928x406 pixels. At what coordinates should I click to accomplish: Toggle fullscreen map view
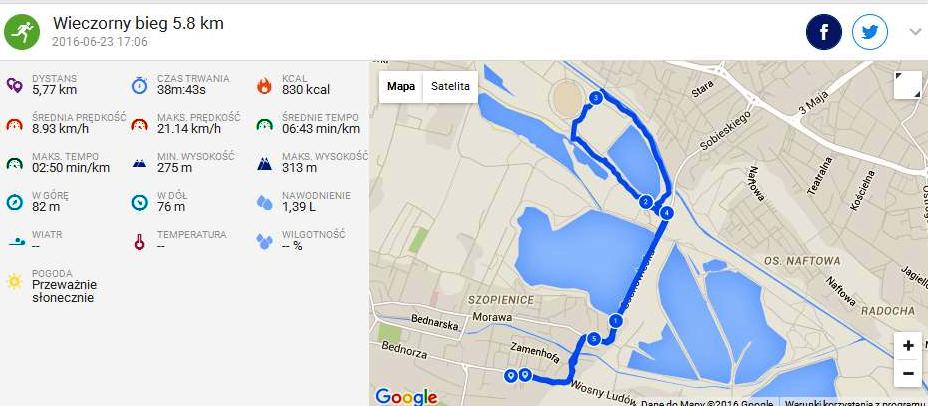tap(907, 85)
